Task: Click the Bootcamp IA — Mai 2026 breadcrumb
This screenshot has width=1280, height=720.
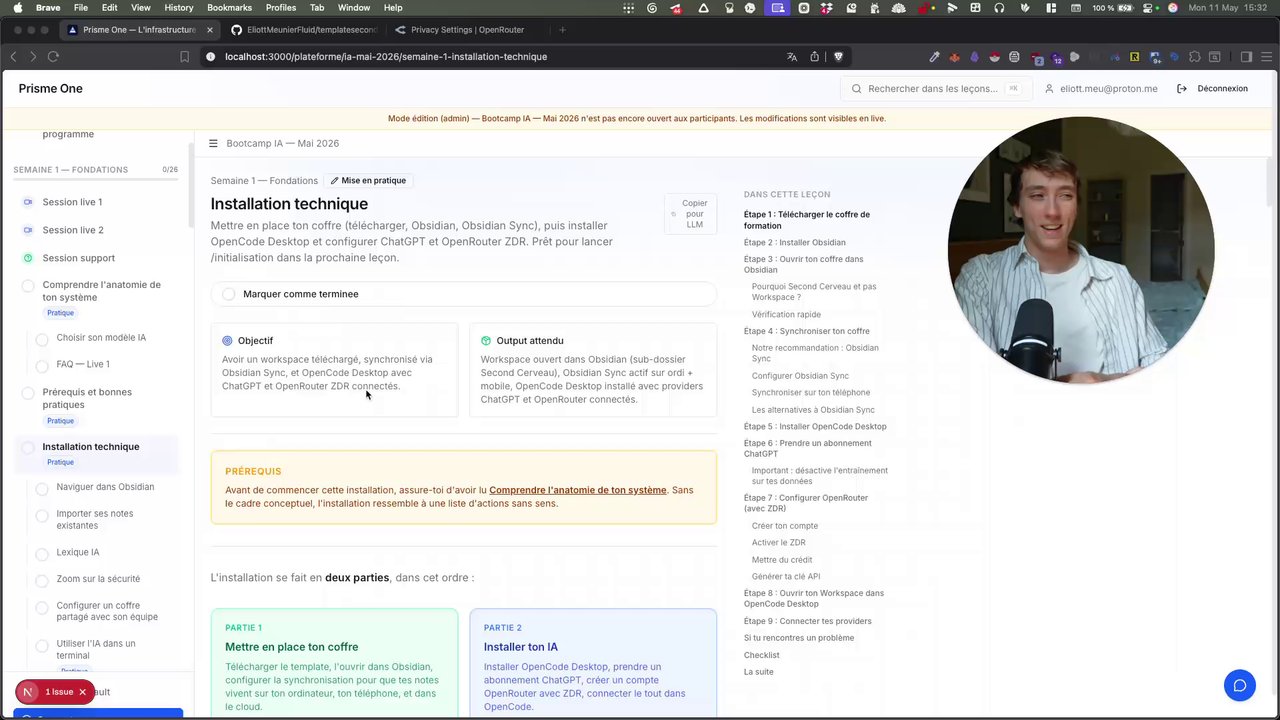Action: [x=282, y=143]
